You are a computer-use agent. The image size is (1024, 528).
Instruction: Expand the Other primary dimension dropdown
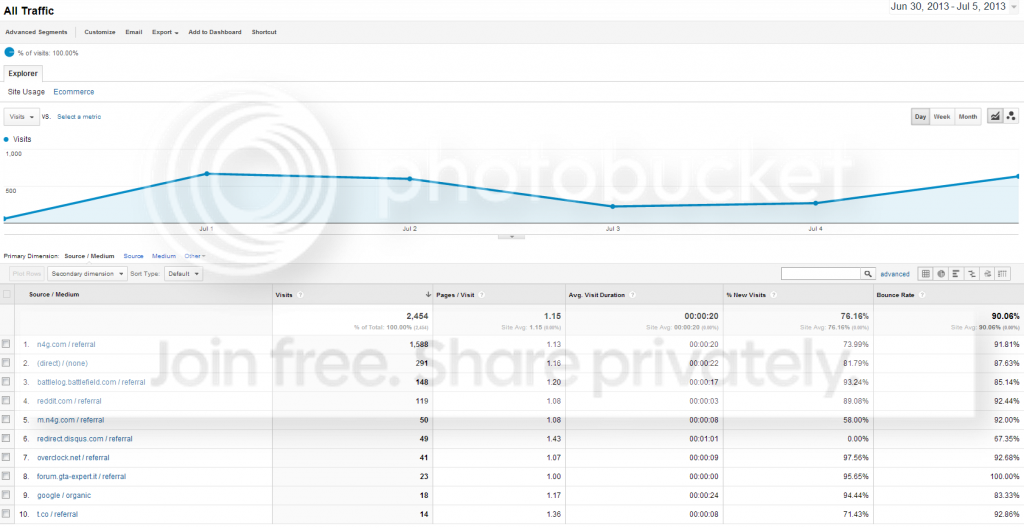(195, 256)
